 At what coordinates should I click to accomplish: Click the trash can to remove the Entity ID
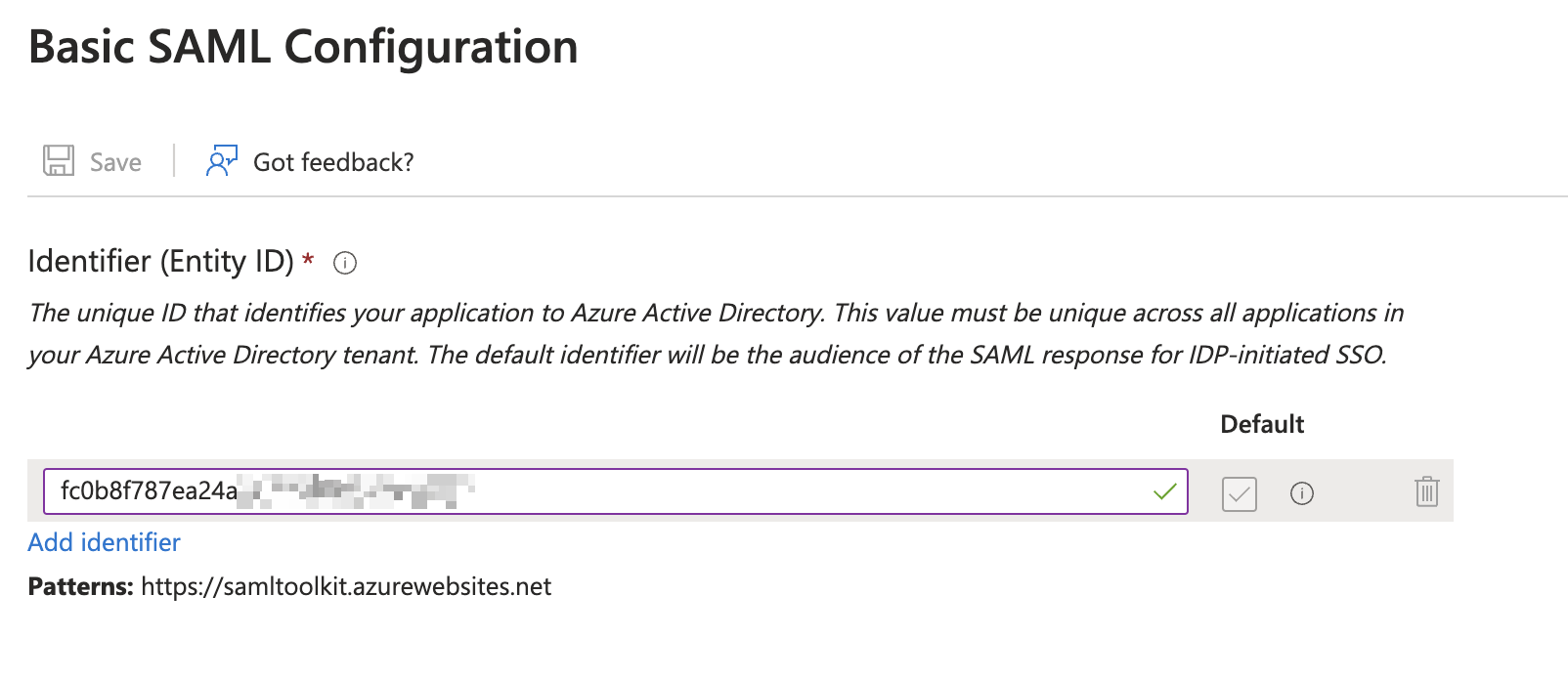point(1426,492)
